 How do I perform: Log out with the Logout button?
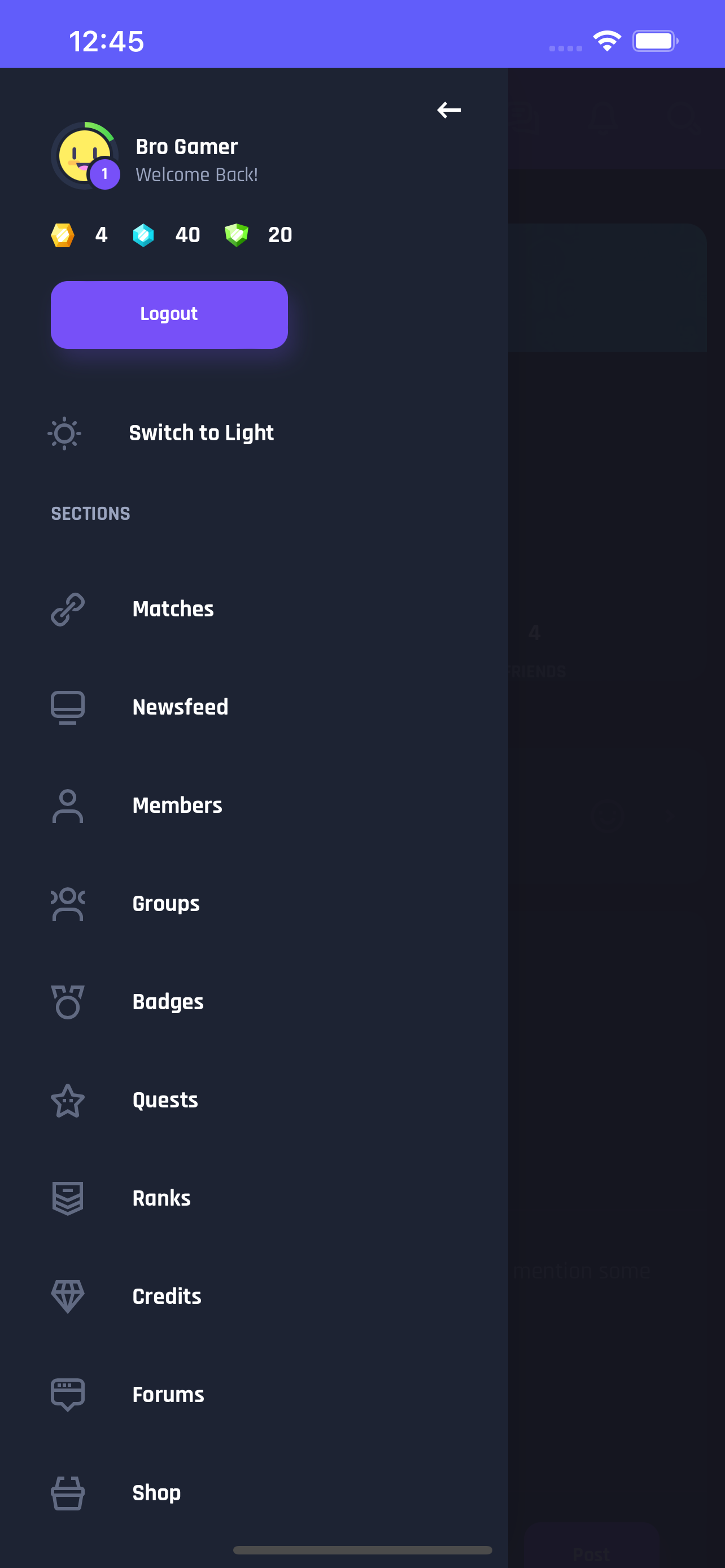[169, 315]
